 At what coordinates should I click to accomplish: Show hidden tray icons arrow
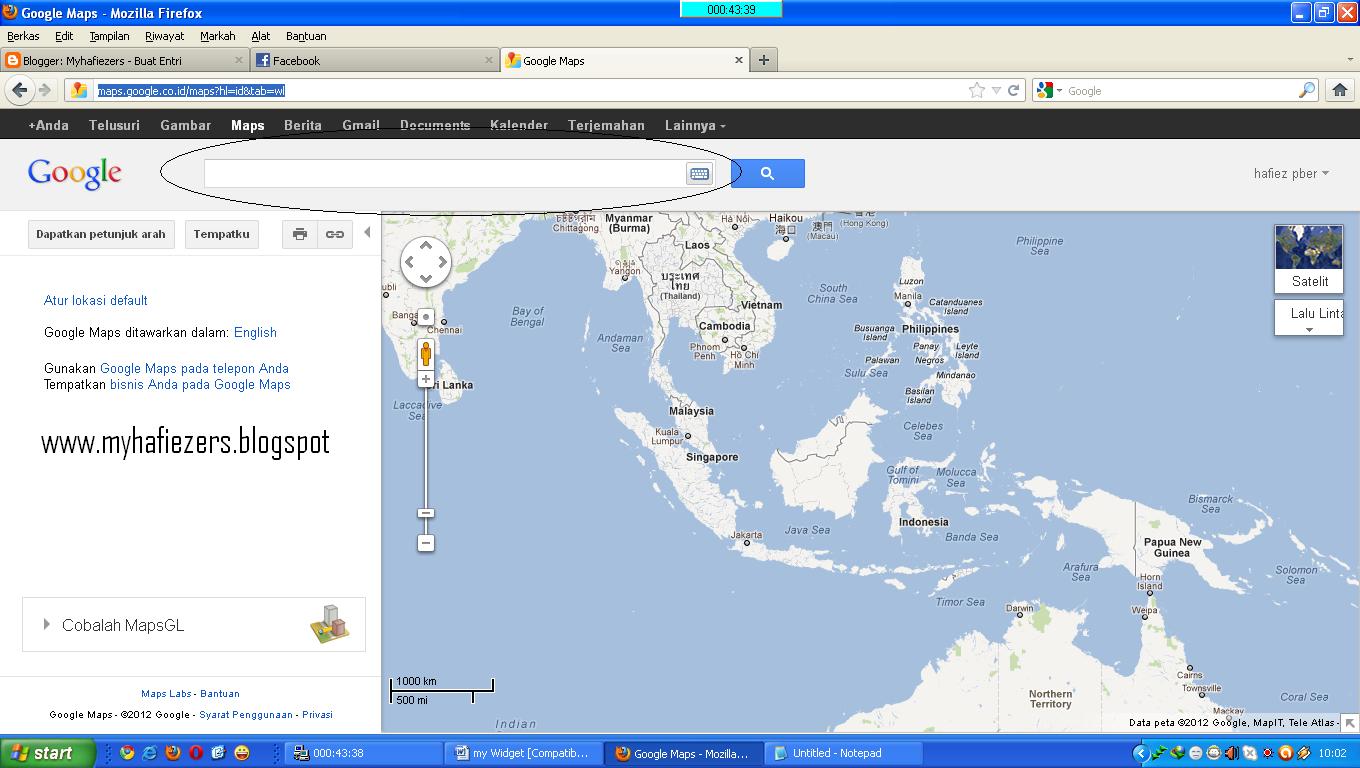click(1140, 753)
